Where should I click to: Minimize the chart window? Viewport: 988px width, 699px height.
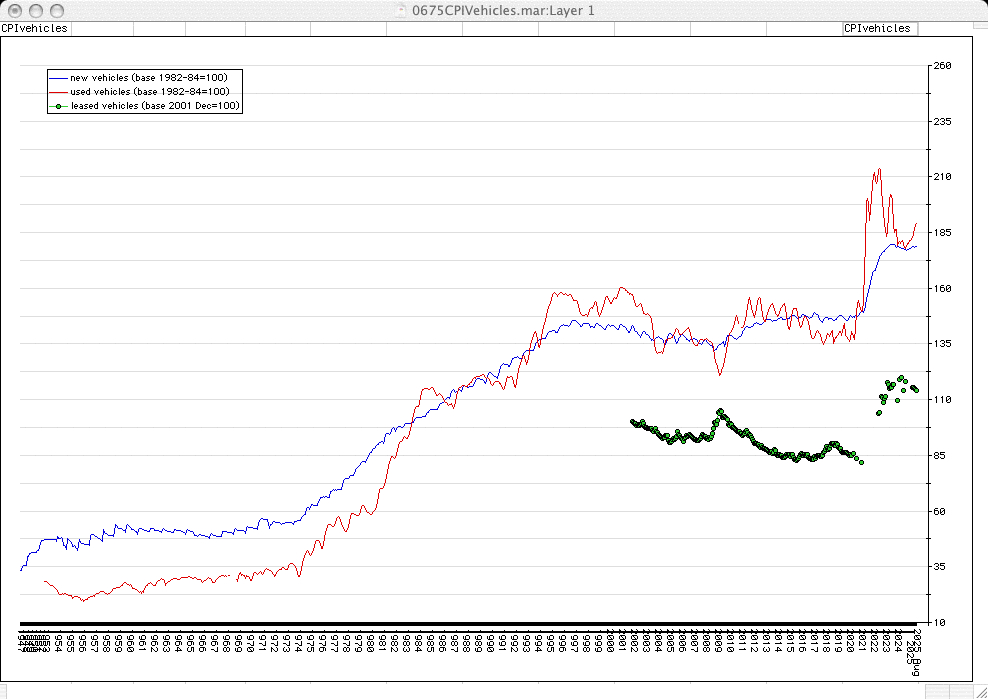click(36, 10)
